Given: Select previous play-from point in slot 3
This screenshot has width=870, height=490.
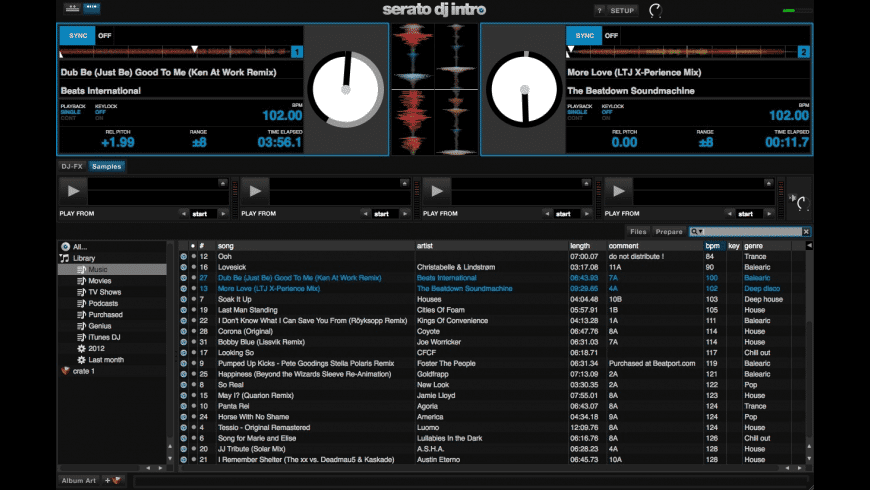Looking at the screenshot, I should point(547,214).
